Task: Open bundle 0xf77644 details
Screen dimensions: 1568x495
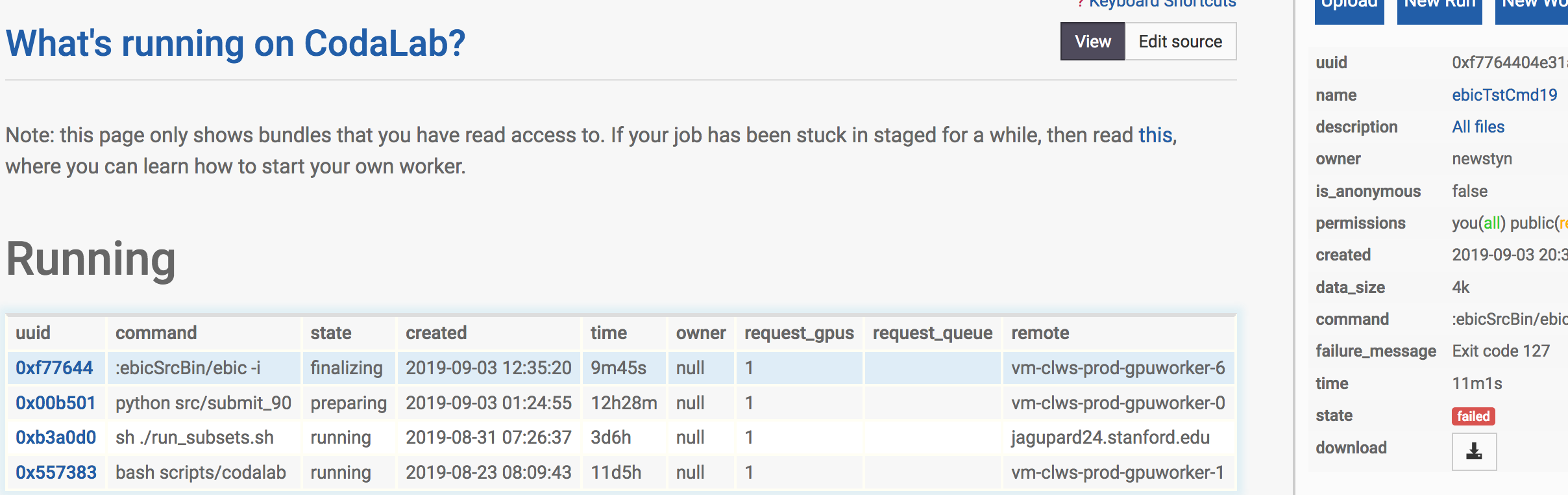Action: coord(55,367)
